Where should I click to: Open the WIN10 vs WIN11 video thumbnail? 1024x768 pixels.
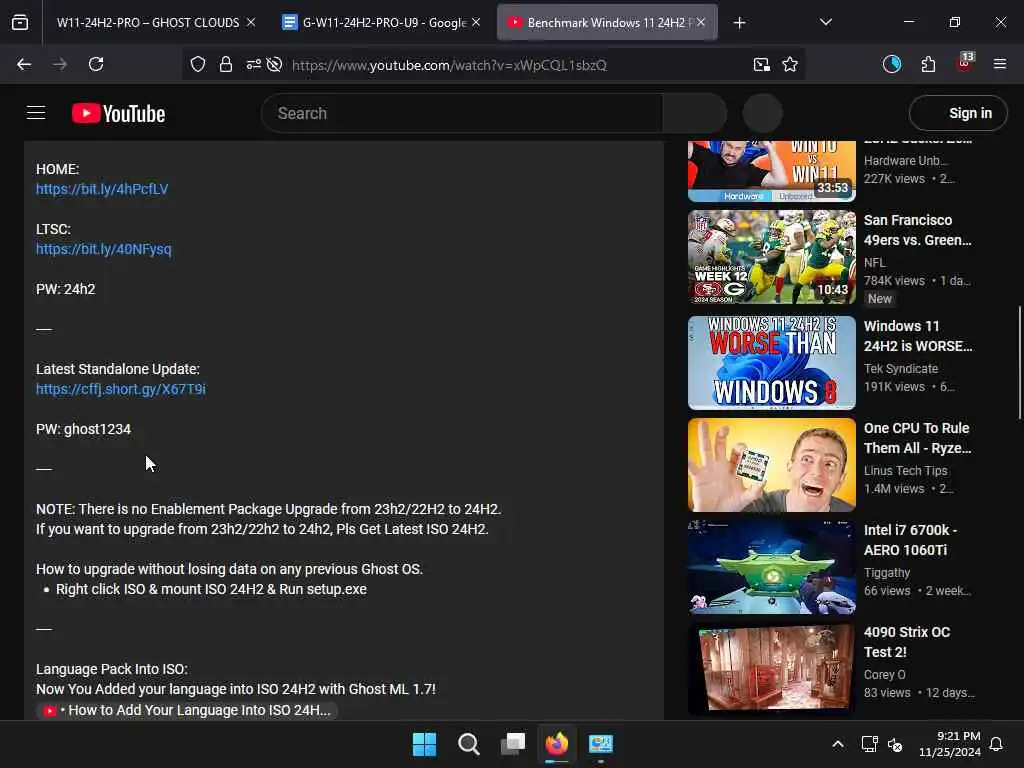pos(771,171)
